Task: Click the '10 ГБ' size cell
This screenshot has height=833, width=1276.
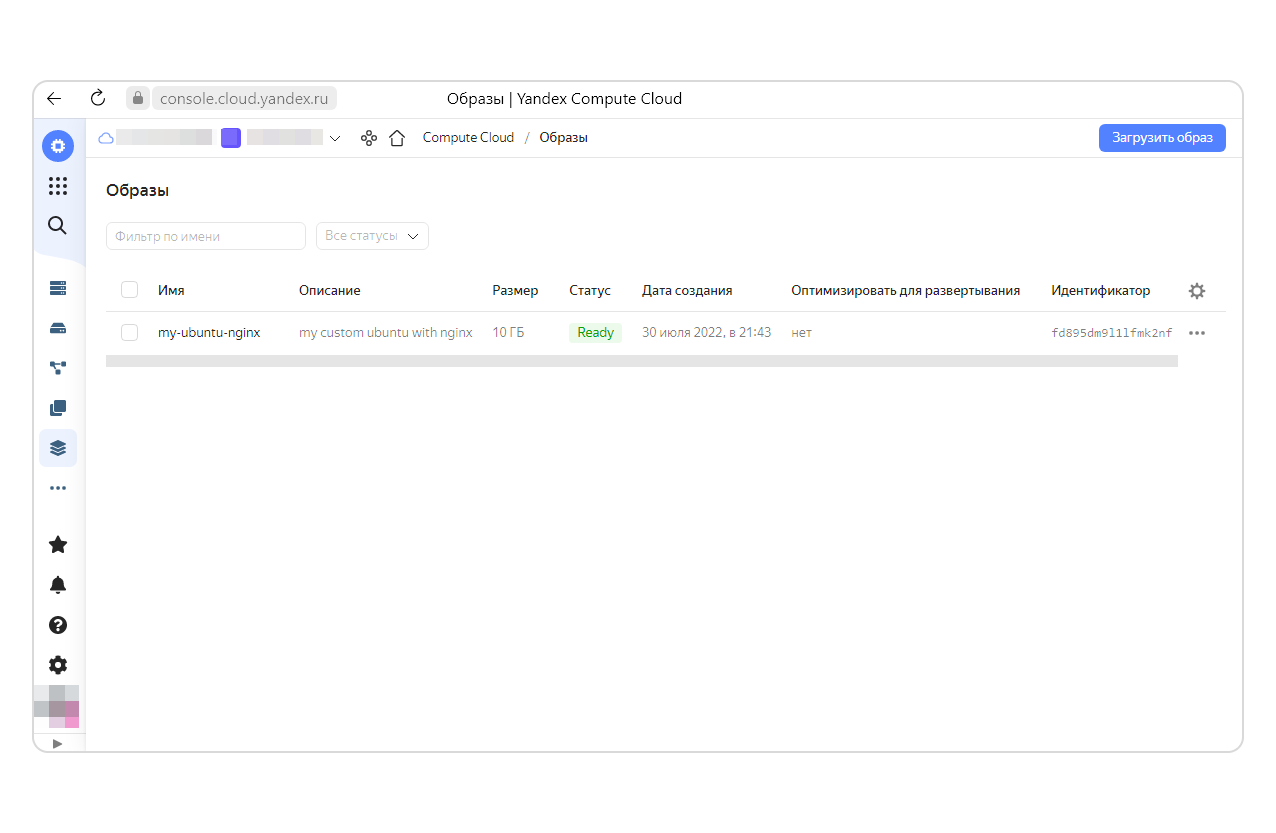Action: [x=508, y=332]
